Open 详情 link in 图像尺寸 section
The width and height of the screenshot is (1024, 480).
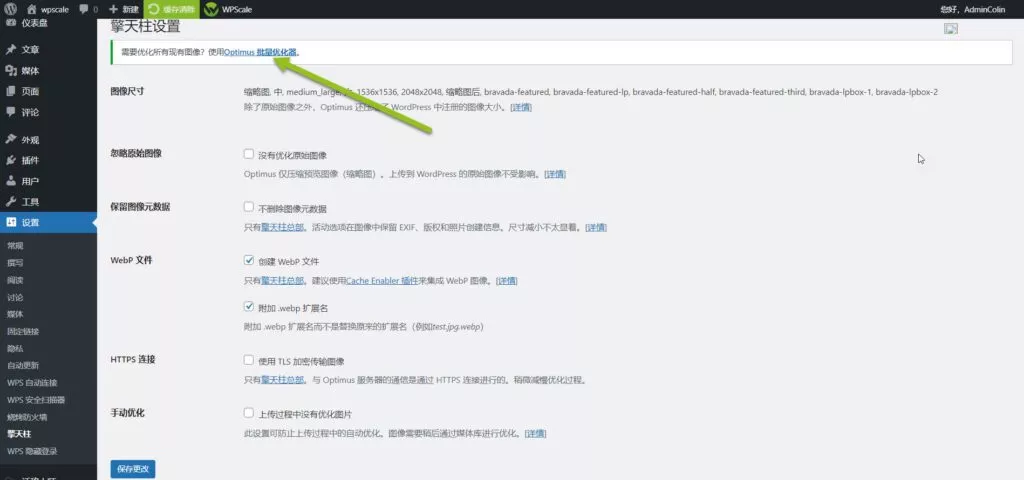(521, 107)
